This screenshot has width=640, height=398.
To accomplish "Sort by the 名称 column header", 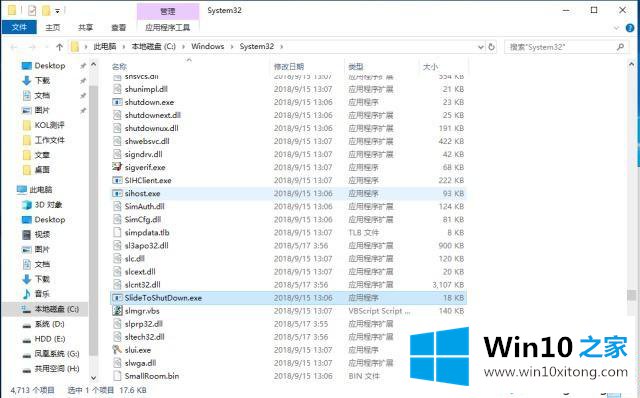I will (x=119, y=67).
